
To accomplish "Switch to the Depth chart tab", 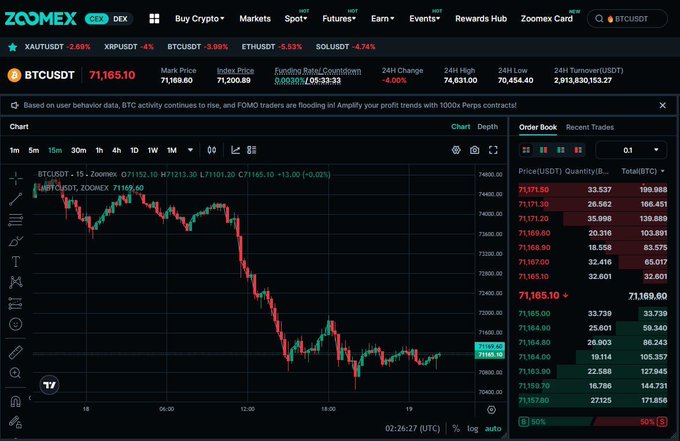I will coord(487,127).
